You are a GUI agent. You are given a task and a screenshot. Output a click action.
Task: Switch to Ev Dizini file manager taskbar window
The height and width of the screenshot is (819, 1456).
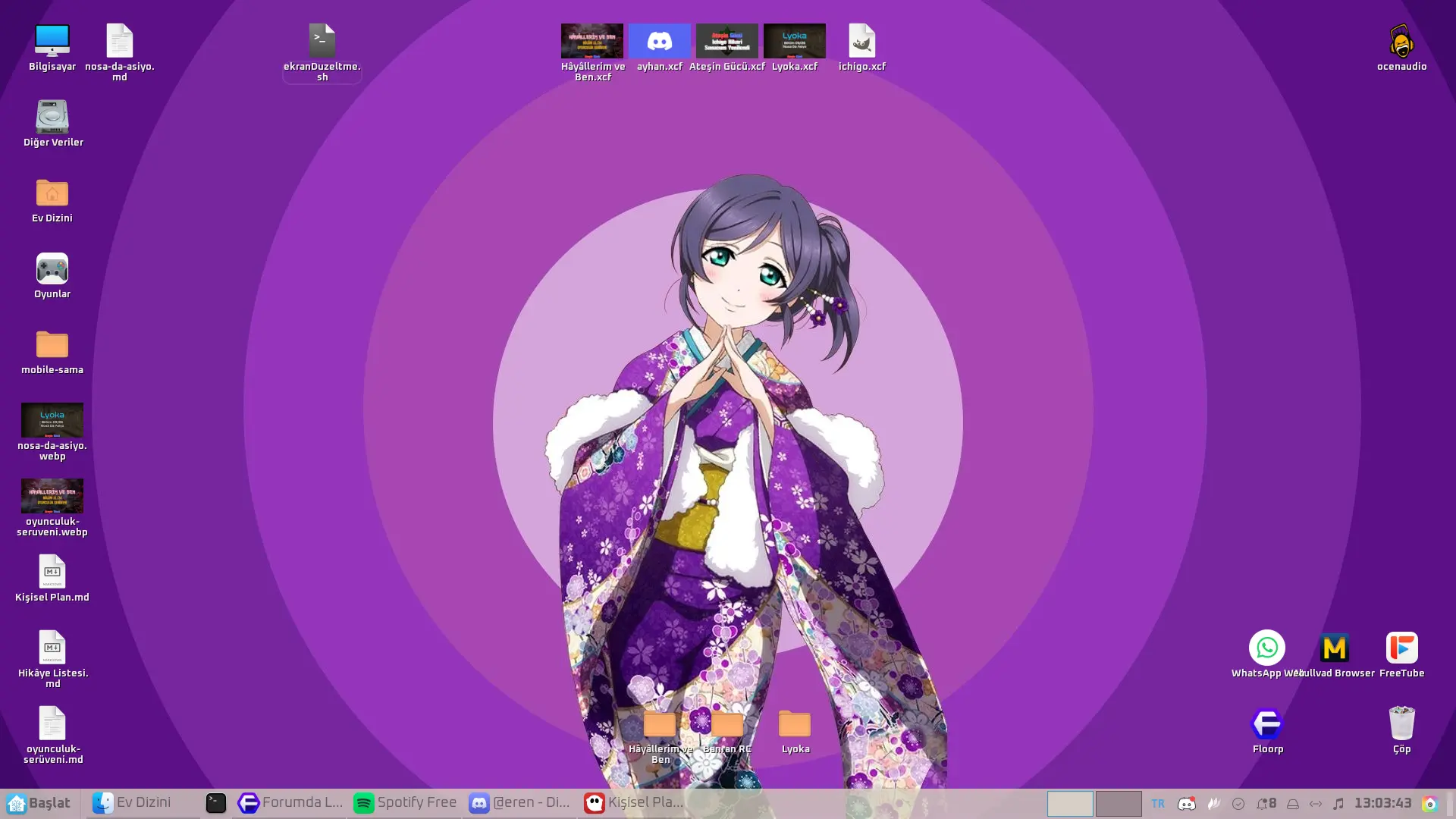pos(143,803)
